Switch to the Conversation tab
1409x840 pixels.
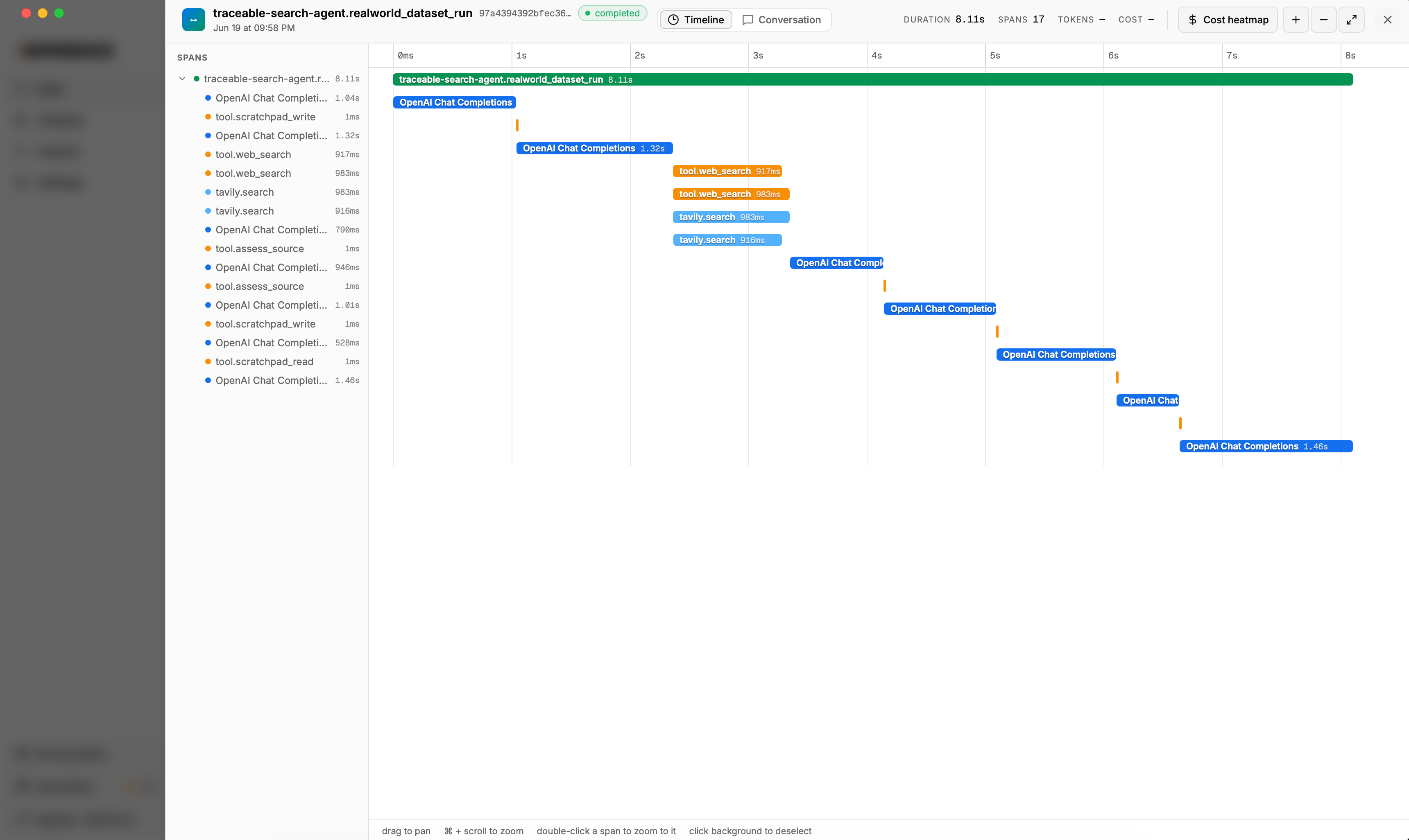coord(782,20)
